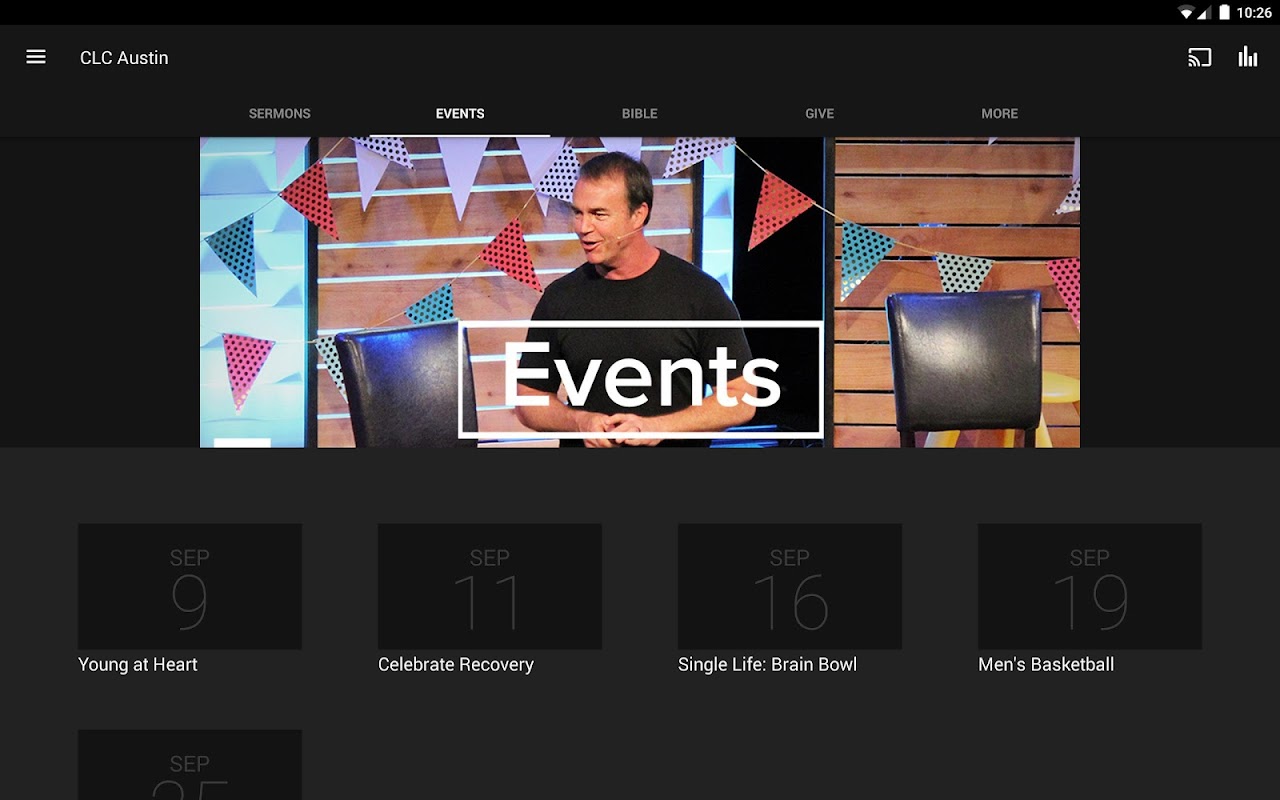Open the Sep 9 event tile
The width and height of the screenshot is (1280, 800).
190,587
